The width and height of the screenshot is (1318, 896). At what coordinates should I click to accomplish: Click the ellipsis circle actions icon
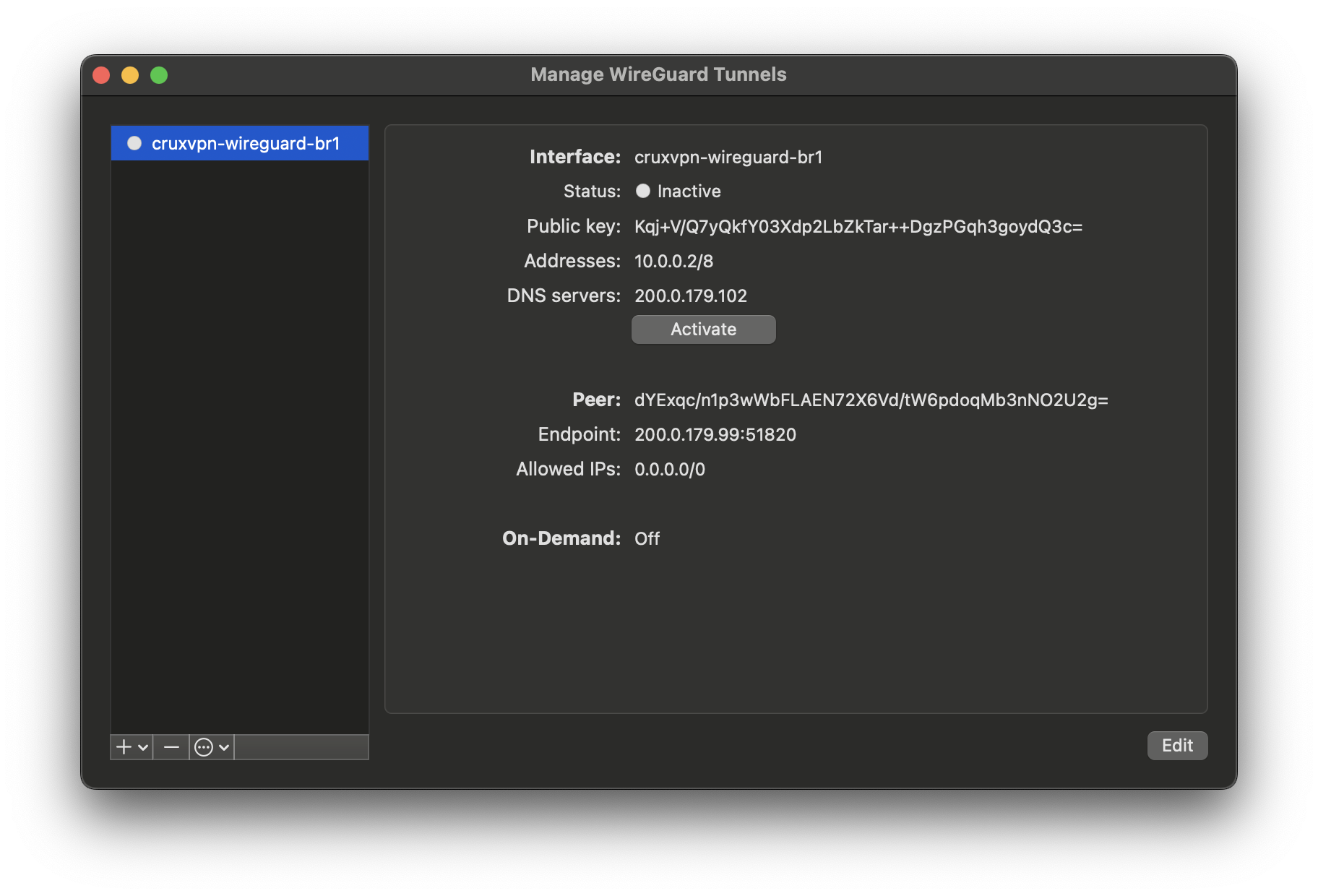point(204,747)
